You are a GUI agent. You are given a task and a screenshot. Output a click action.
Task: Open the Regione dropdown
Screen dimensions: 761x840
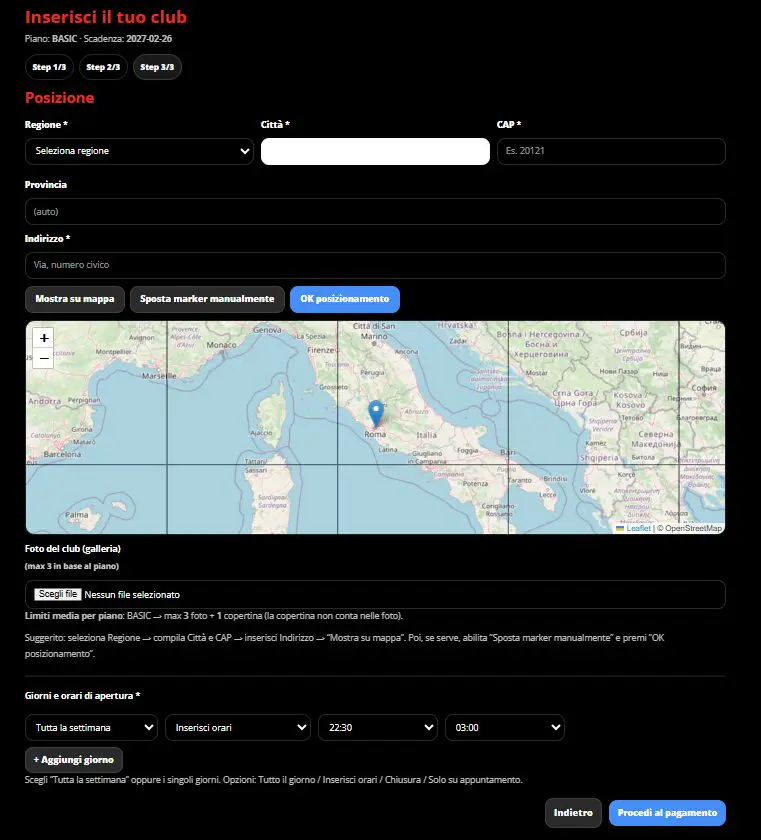click(139, 151)
